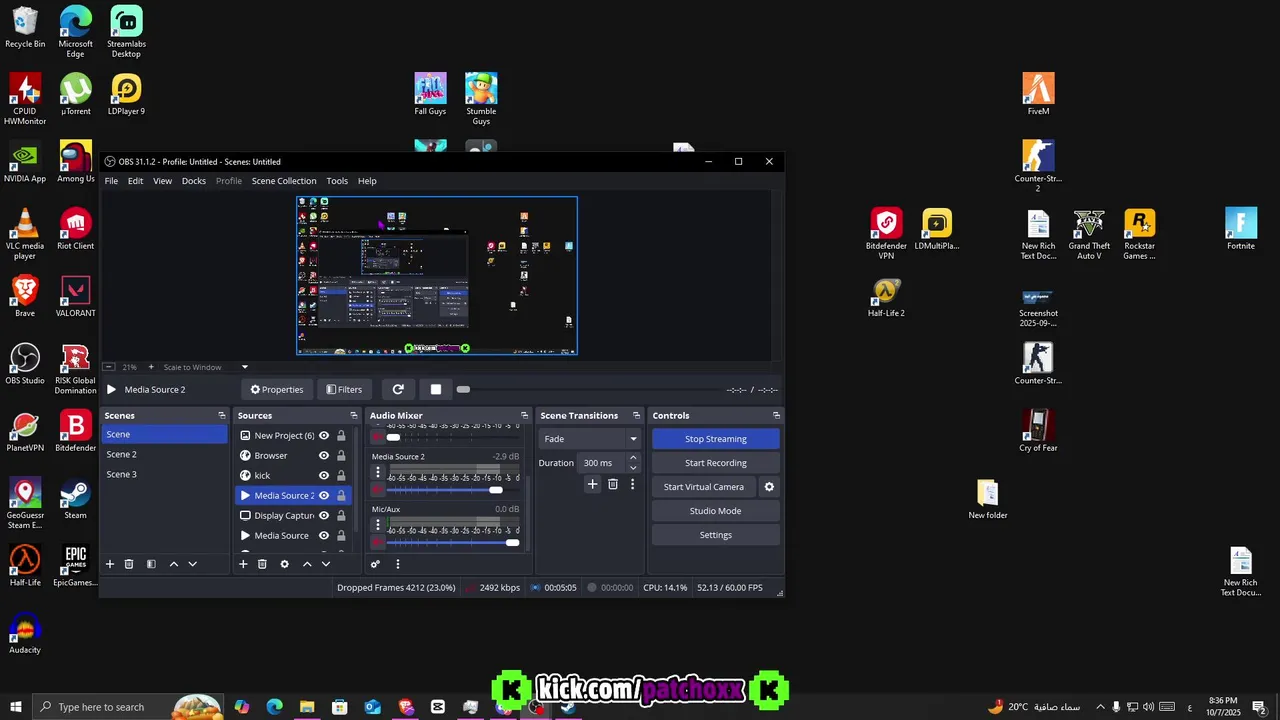1280x720 pixels.
Task: Open the Scene Collection menu
Action: click(284, 181)
